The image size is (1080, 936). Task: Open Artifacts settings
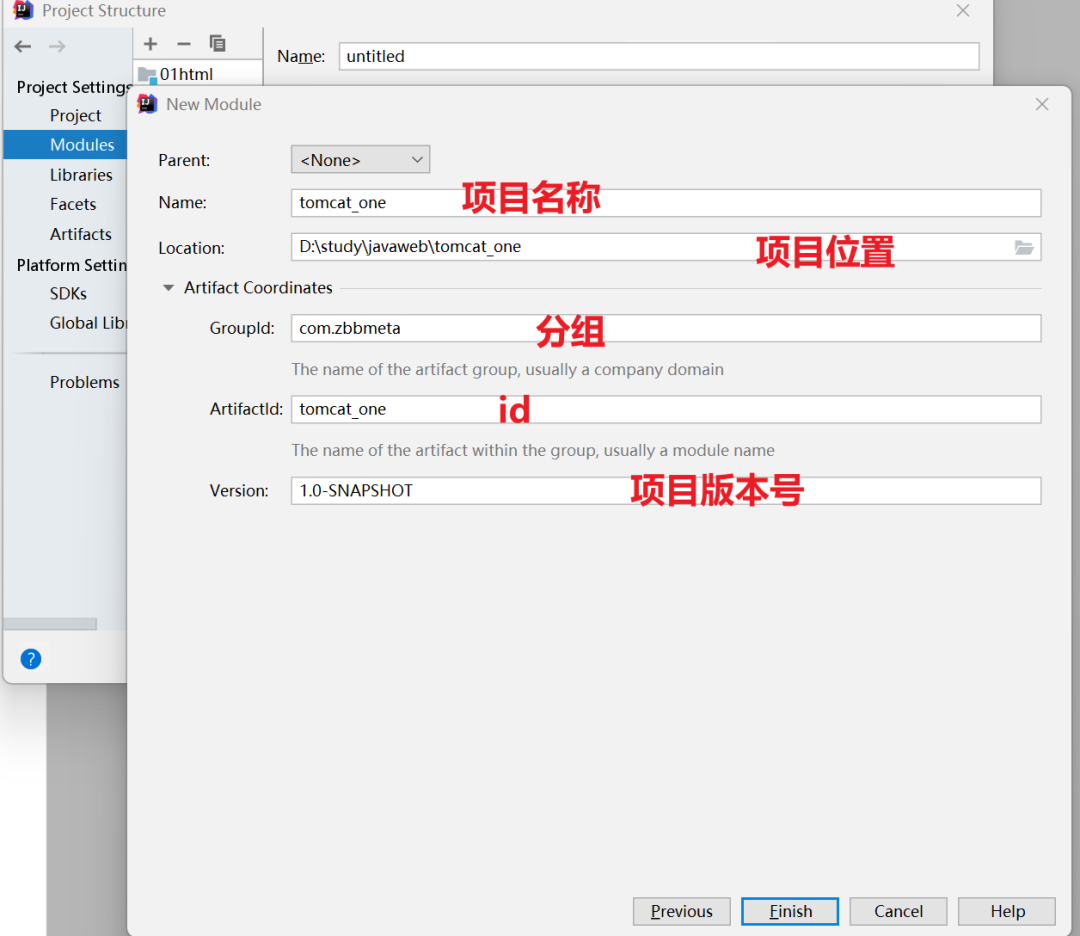point(81,234)
